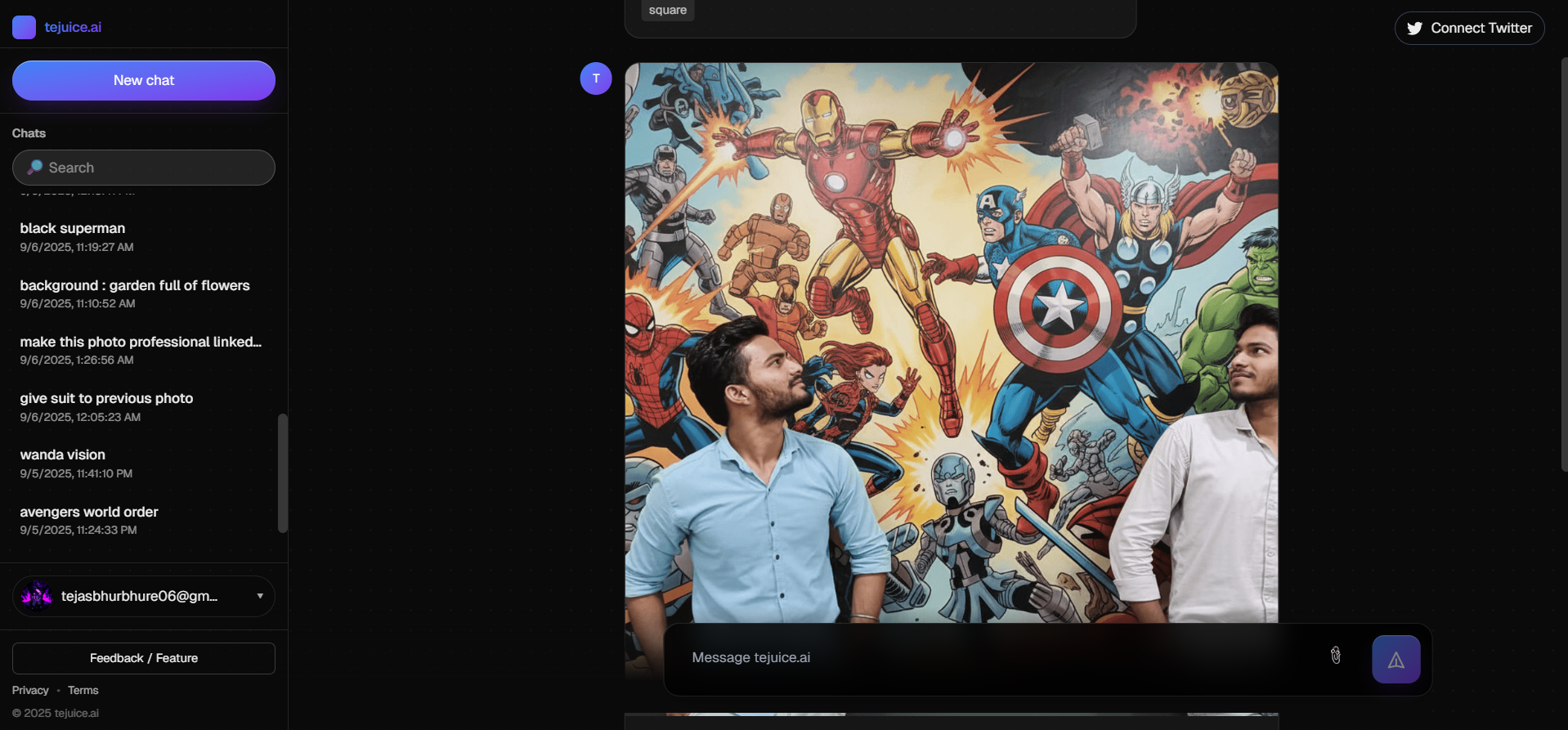Open 'background : garden full of flowers' chat
The image size is (1568, 730).
144,293
